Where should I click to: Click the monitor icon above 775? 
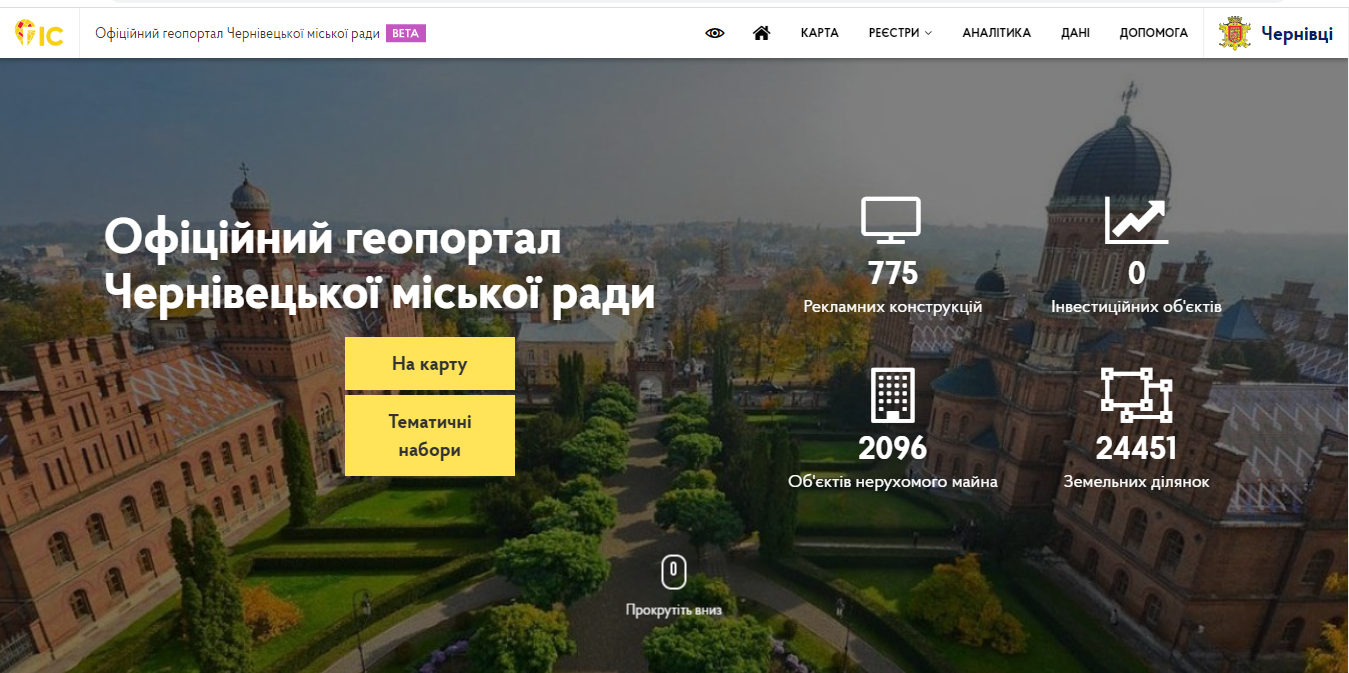click(x=891, y=221)
